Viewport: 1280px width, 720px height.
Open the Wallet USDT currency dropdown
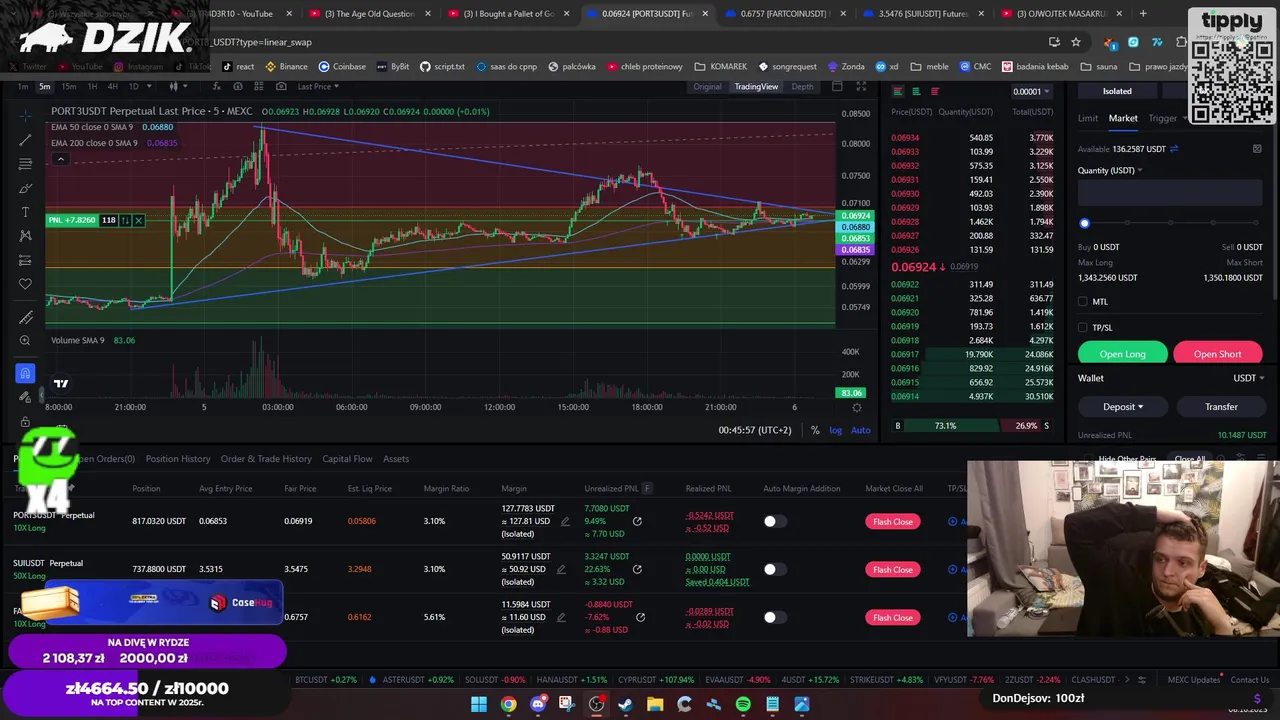(x=1248, y=378)
